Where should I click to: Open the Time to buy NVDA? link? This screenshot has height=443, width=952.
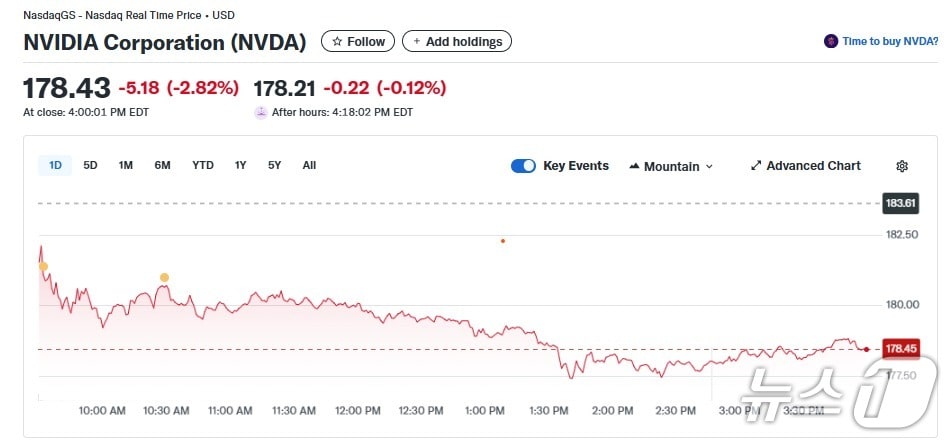click(890, 41)
